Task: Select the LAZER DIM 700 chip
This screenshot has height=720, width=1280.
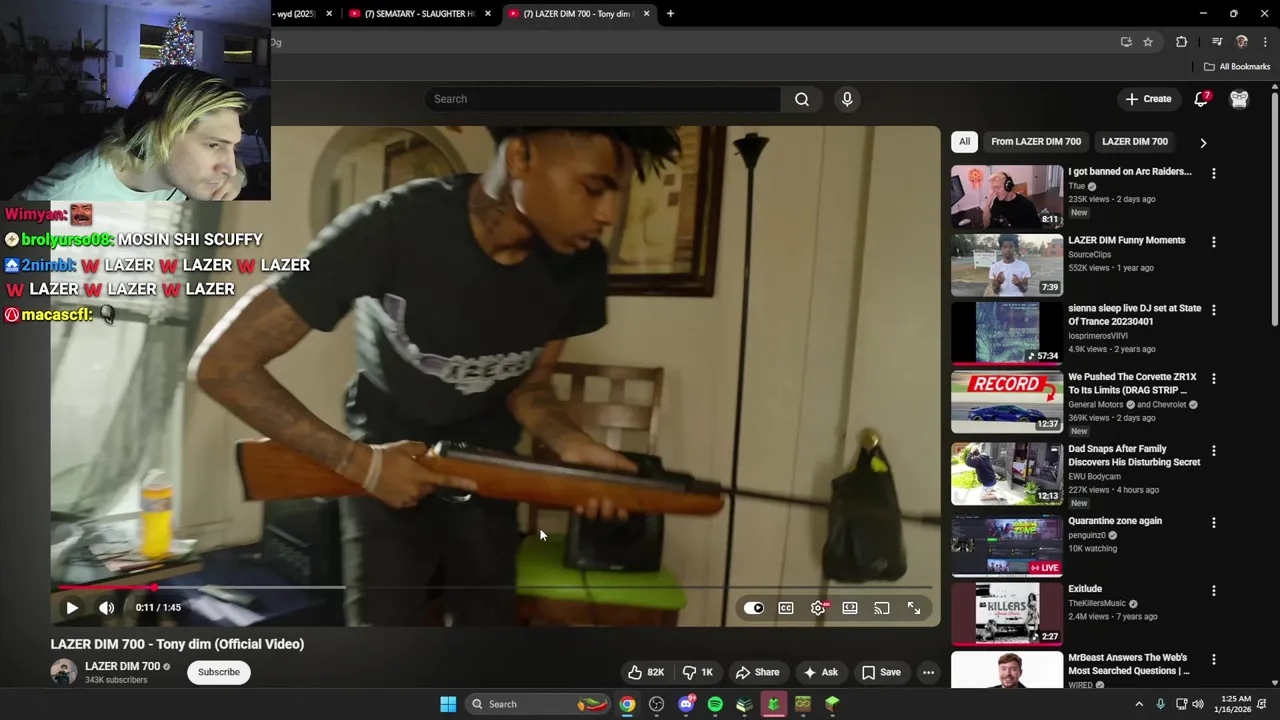Action: [1135, 142]
